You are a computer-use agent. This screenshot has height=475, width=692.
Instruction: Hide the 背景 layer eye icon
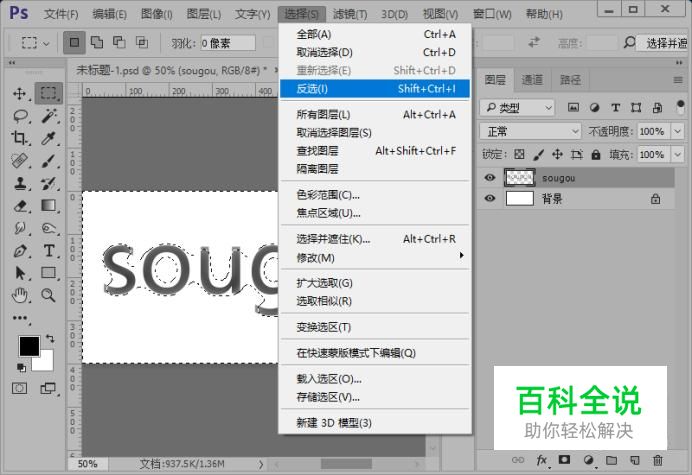(489, 198)
